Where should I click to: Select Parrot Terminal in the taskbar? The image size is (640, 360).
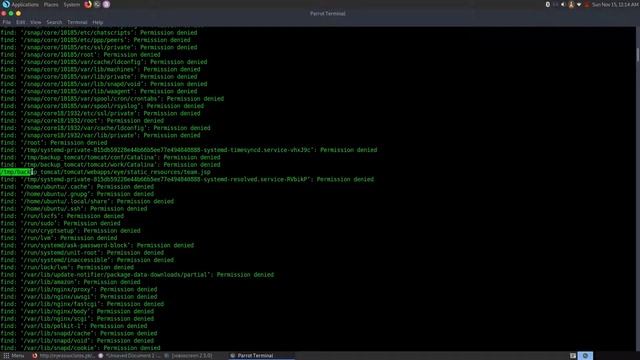(x=261, y=356)
